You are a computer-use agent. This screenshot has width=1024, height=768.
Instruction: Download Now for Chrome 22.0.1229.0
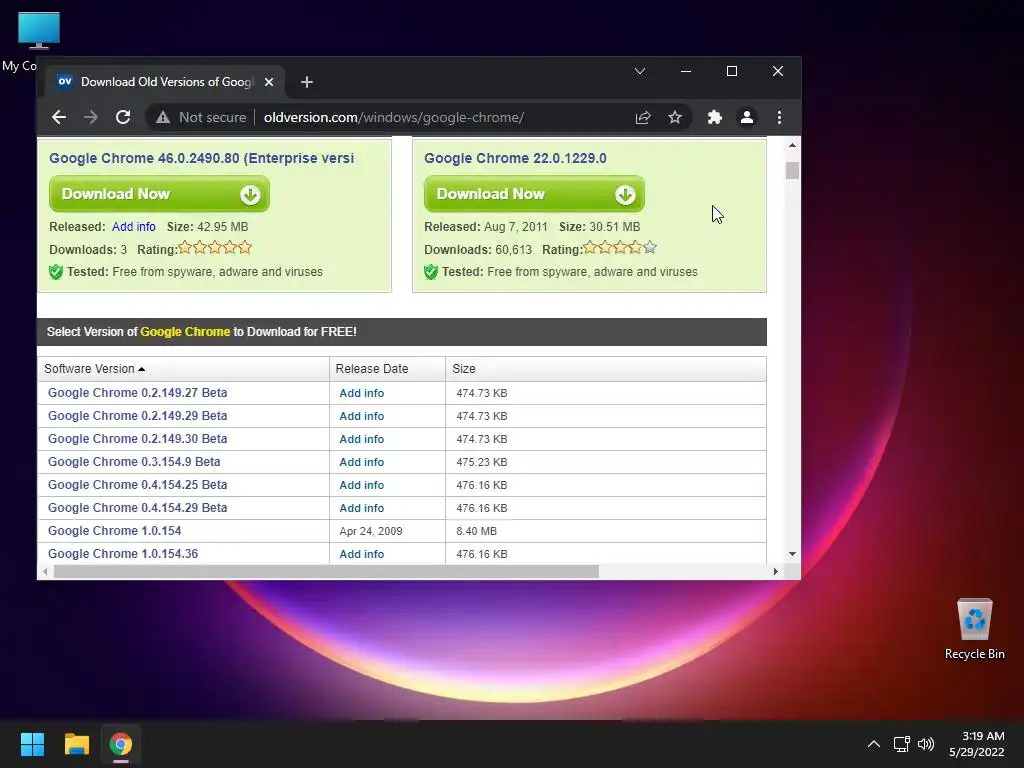click(x=534, y=194)
